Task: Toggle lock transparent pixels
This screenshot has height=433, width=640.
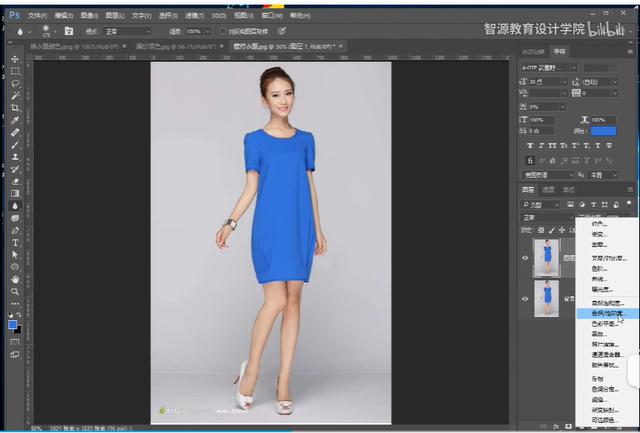Action: pos(541,231)
